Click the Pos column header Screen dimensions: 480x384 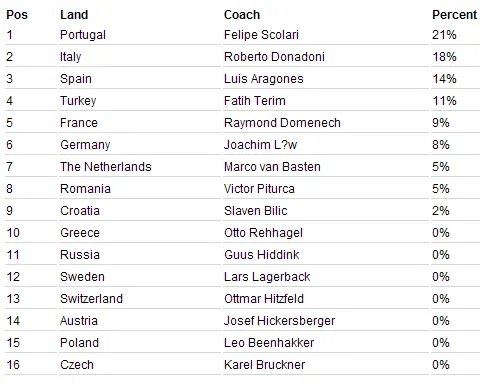17,15
